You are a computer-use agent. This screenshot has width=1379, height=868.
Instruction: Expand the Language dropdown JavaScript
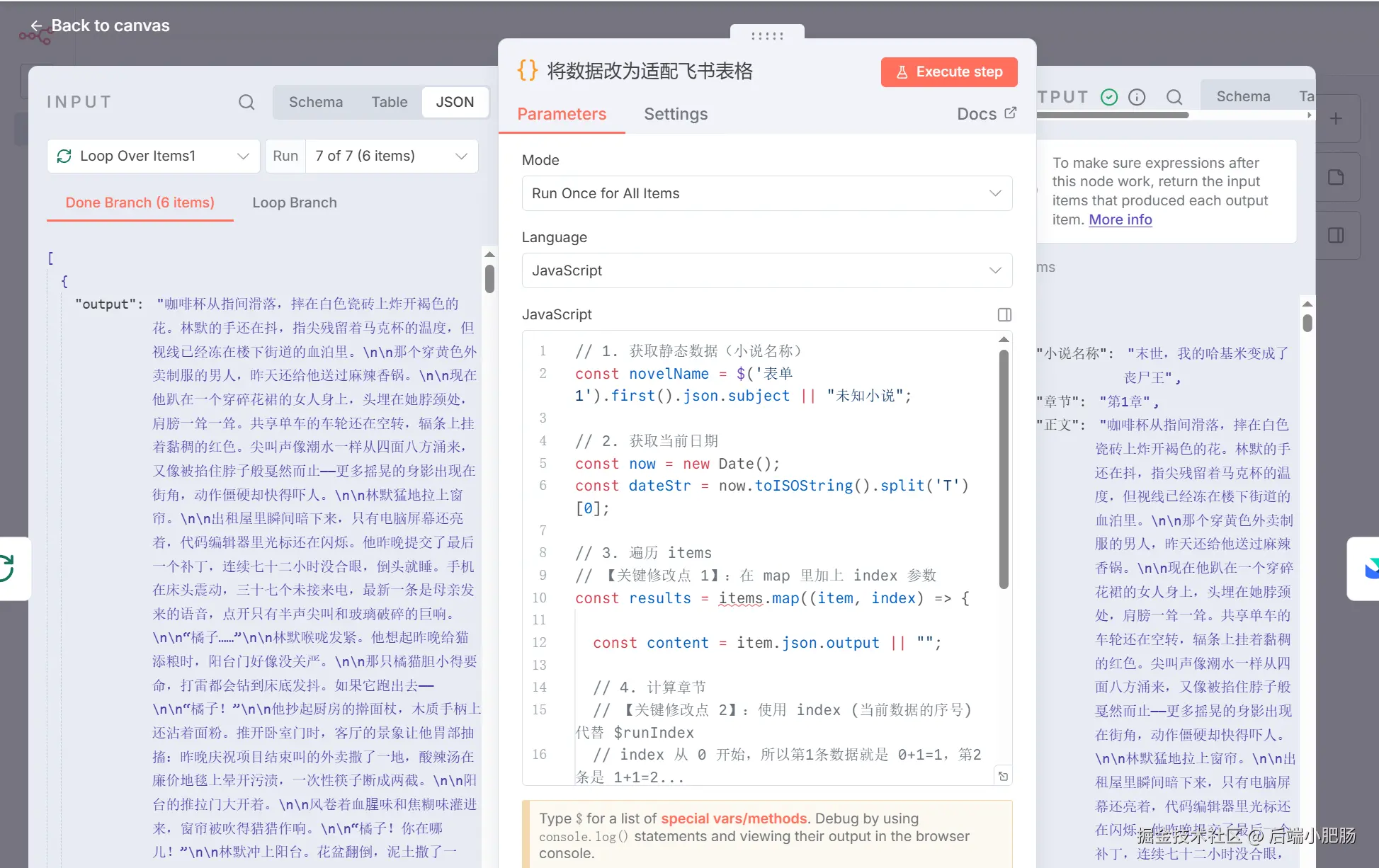[766, 270]
